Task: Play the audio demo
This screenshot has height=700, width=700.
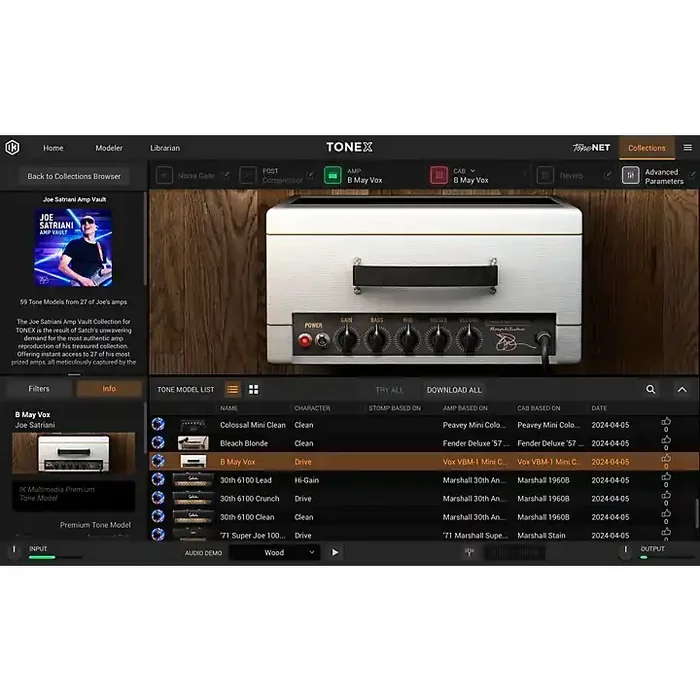Action: [335, 553]
